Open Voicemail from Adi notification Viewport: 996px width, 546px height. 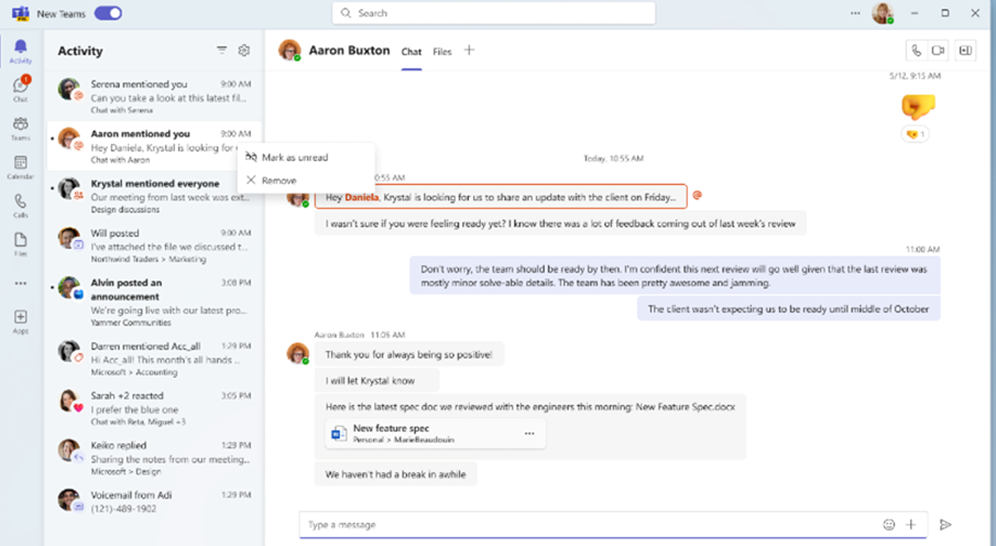click(154, 501)
